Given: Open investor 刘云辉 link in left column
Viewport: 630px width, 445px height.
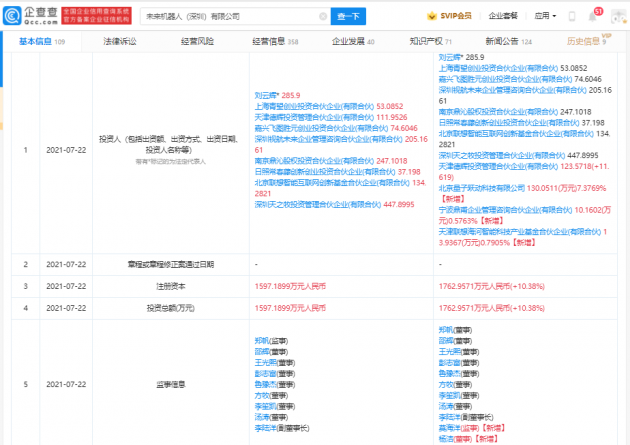Looking at the screenshot, I should pos(268,94).
